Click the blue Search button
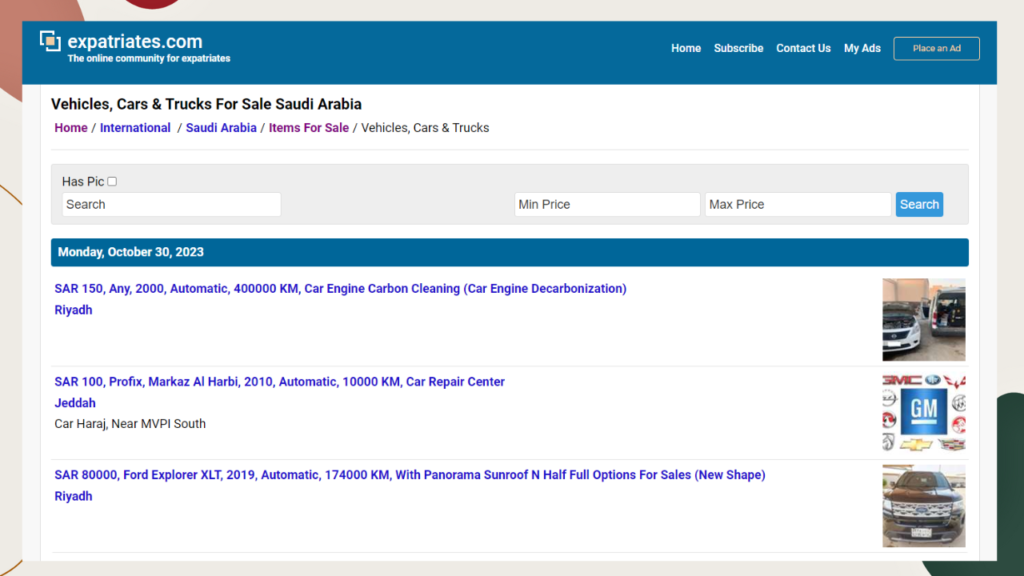 point(919,204)
